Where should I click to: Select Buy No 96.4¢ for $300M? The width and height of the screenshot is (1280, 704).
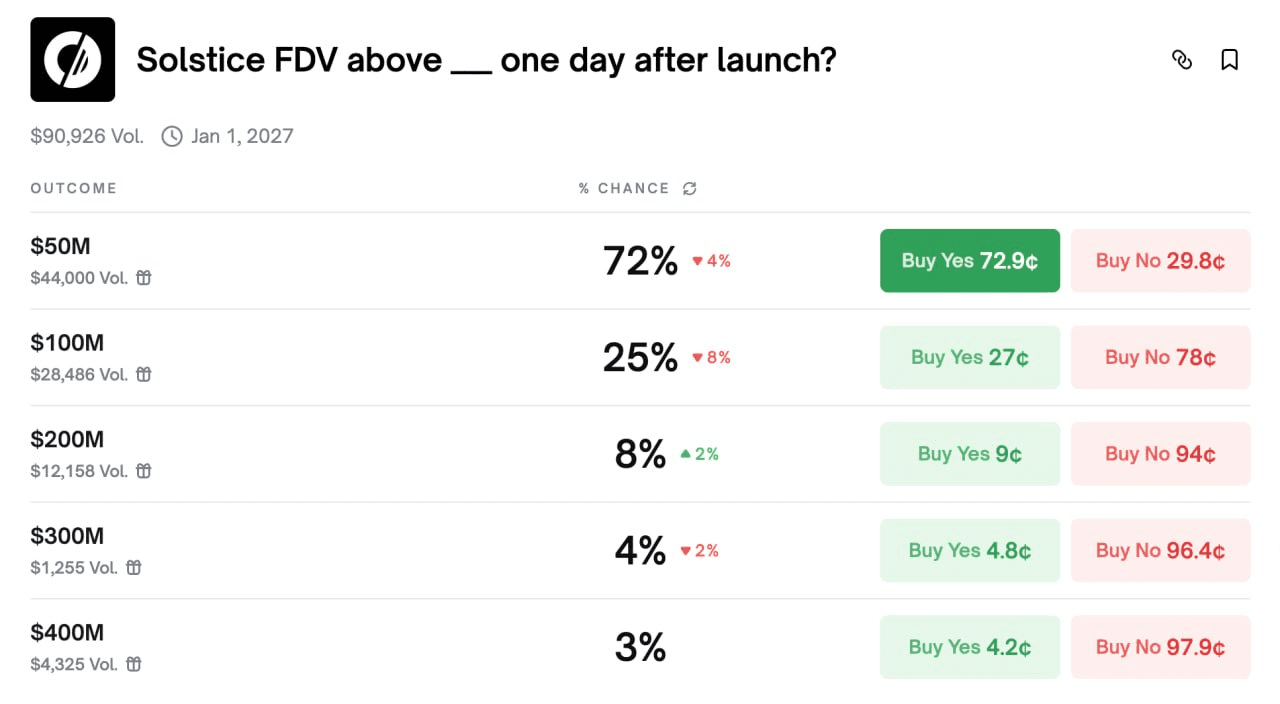1160,551
